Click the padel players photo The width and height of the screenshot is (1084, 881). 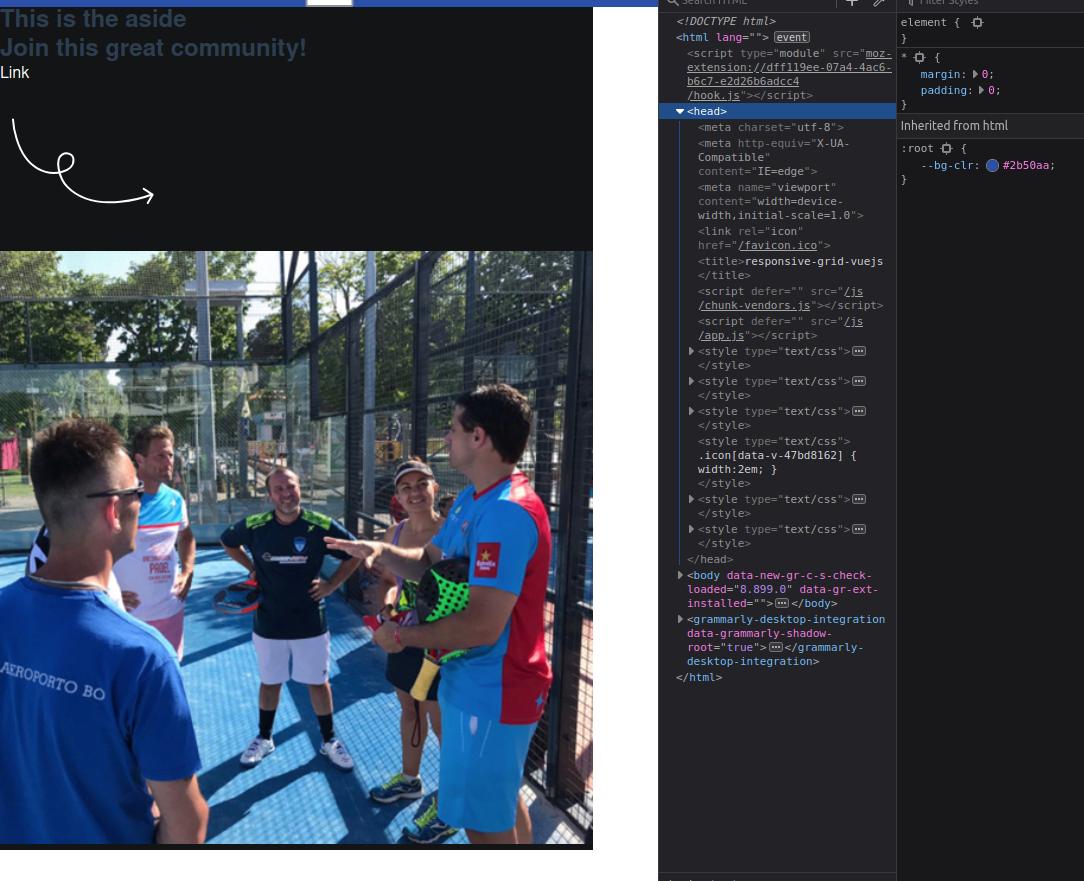[296, 548]
